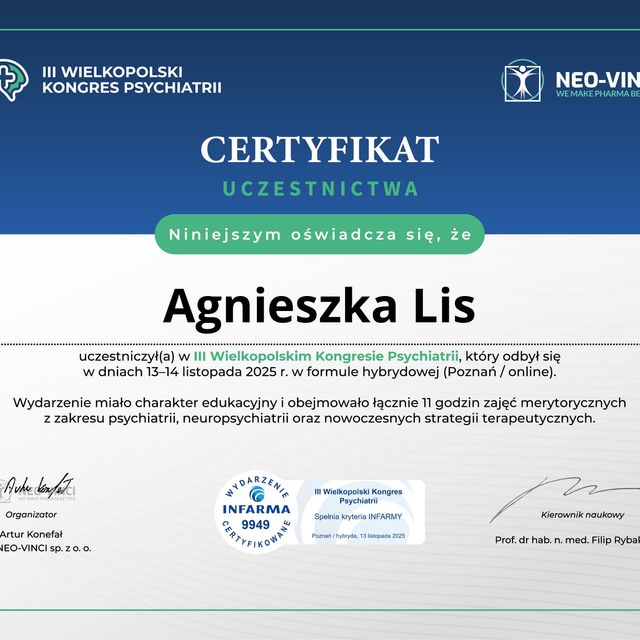Click the Neo-Vinci Vitruvian man logo

click(x=523, y=81)
